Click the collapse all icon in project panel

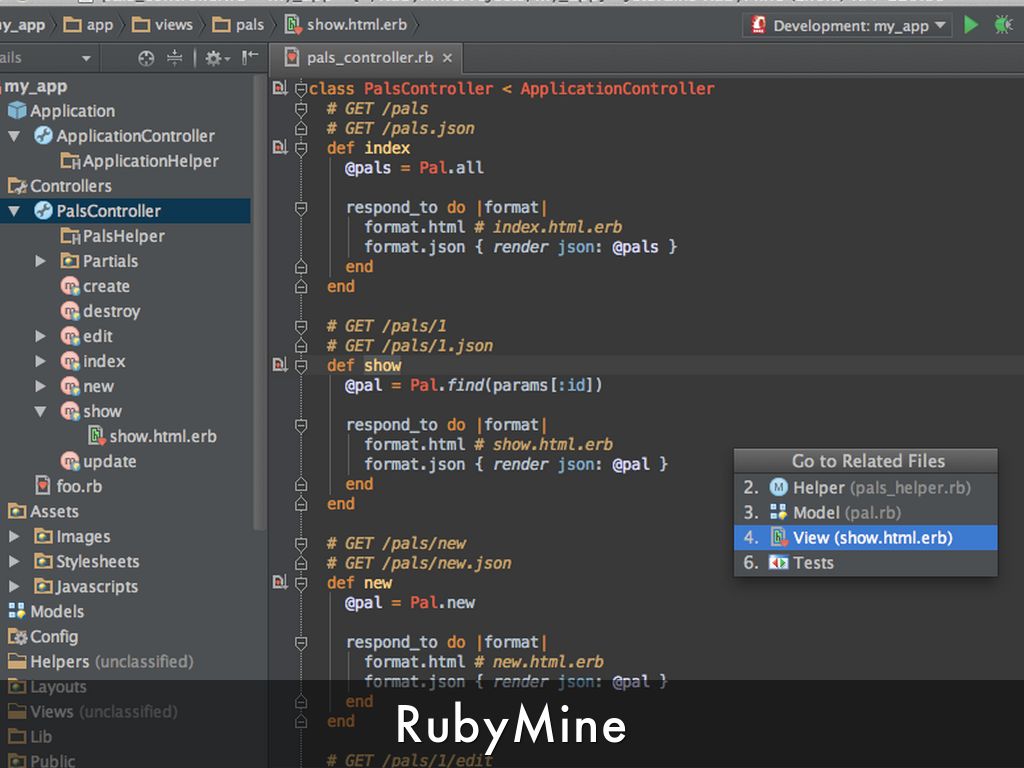[175, 59]
